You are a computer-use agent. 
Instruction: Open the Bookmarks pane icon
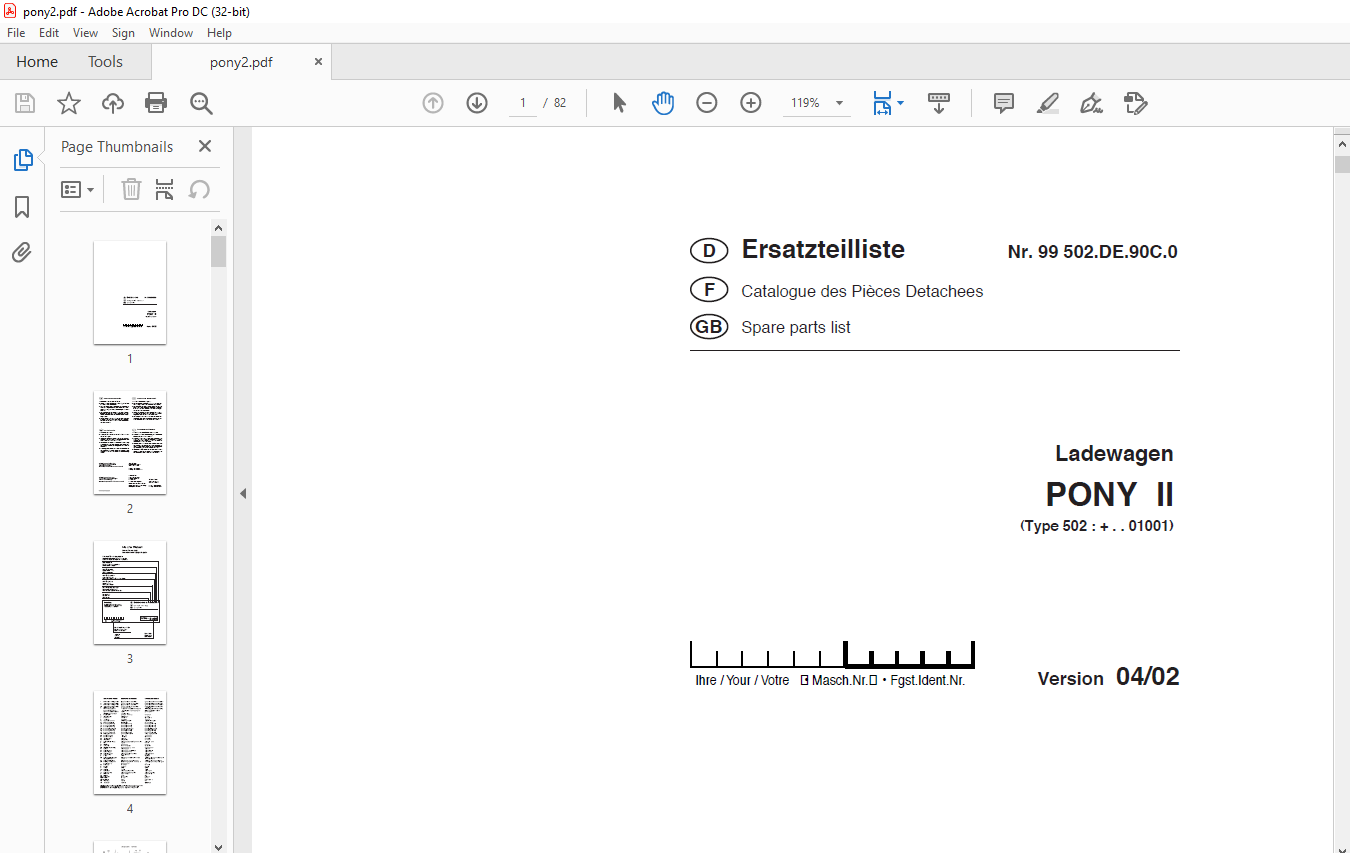pos(22,207)
